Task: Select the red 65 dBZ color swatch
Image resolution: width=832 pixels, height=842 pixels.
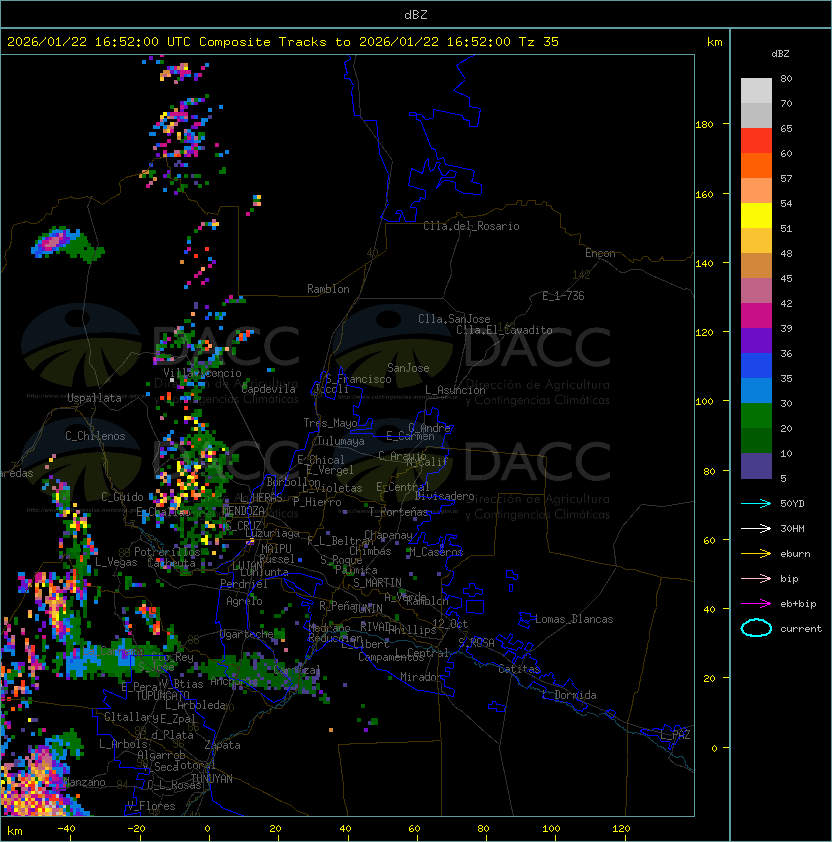Action: click(x=756, y=141)
